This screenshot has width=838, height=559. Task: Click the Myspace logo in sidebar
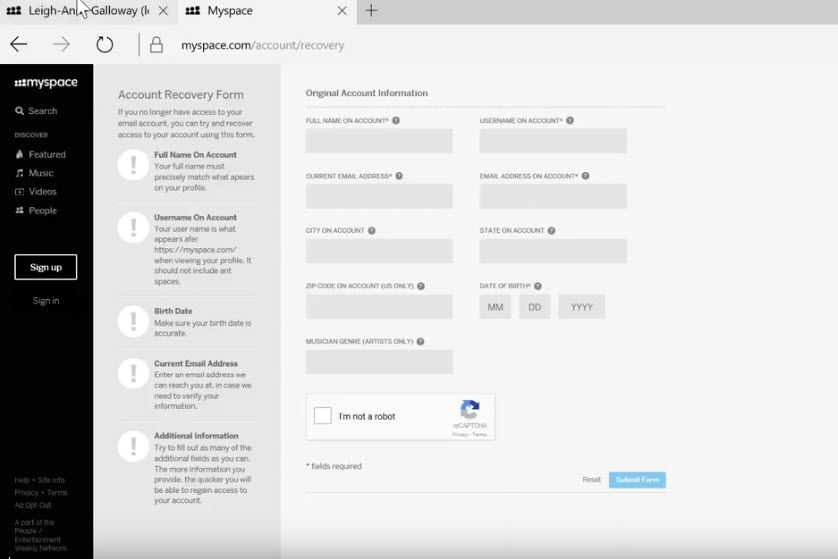point(46,83)
